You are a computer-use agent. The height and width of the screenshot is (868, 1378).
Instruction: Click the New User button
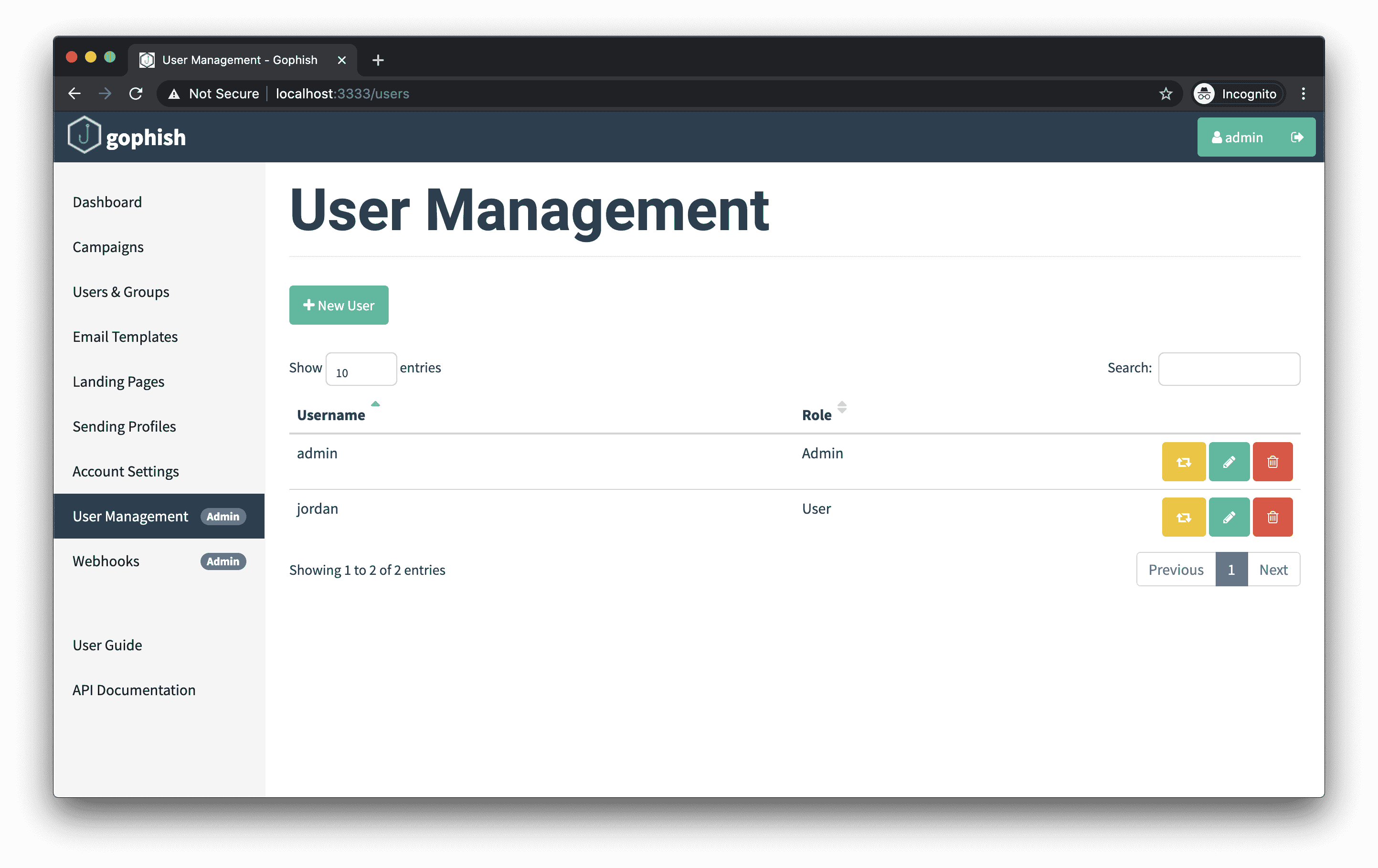339,306
